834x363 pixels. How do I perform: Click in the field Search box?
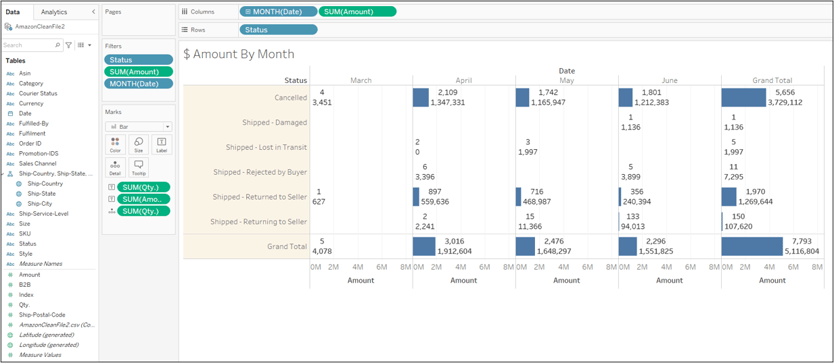click(31, 45)
